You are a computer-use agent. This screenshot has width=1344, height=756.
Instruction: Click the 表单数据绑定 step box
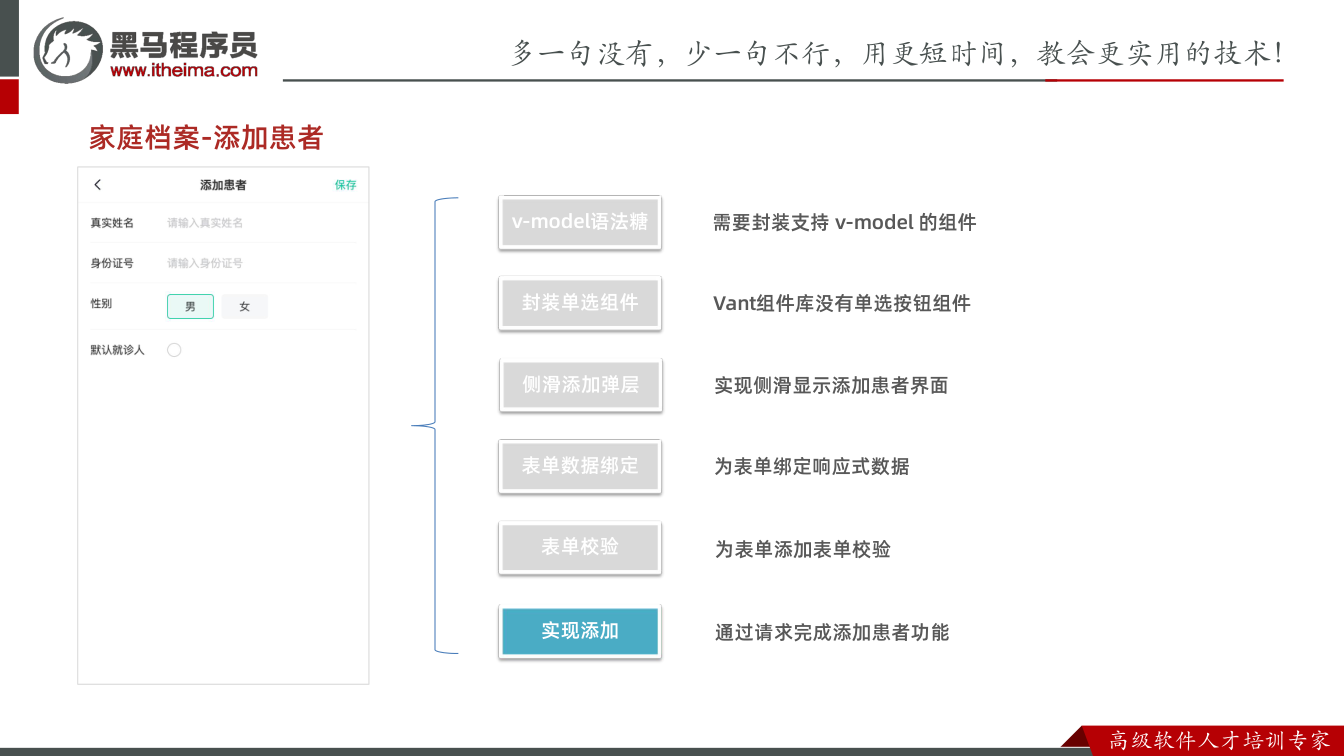pos(580,466)
